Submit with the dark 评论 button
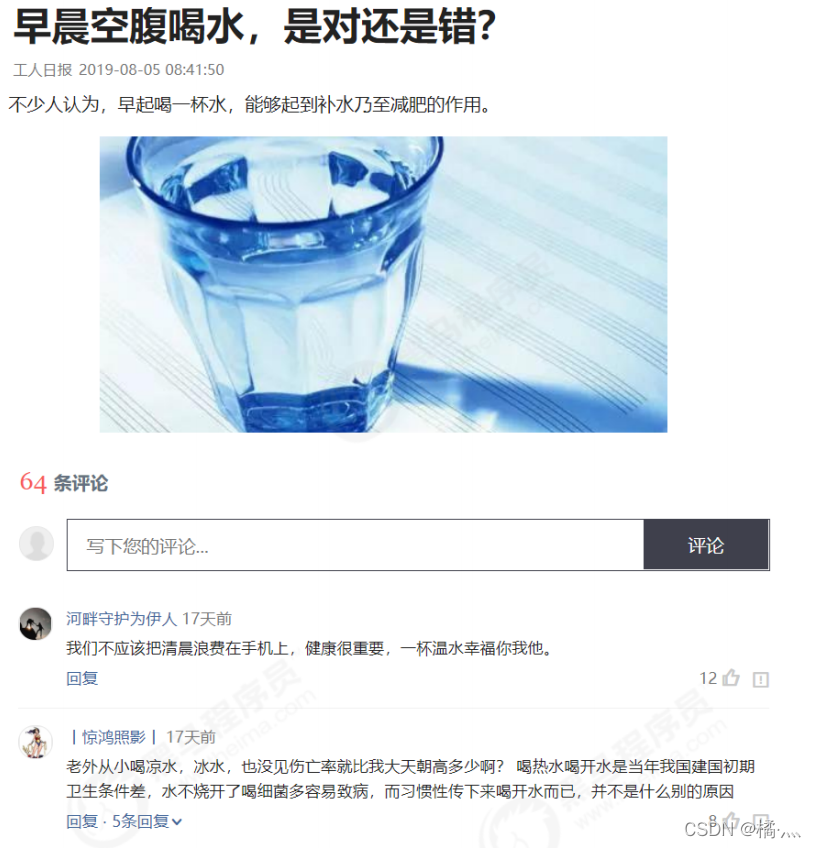The width and height of the screenshot is (816, 848). [706, 545]
